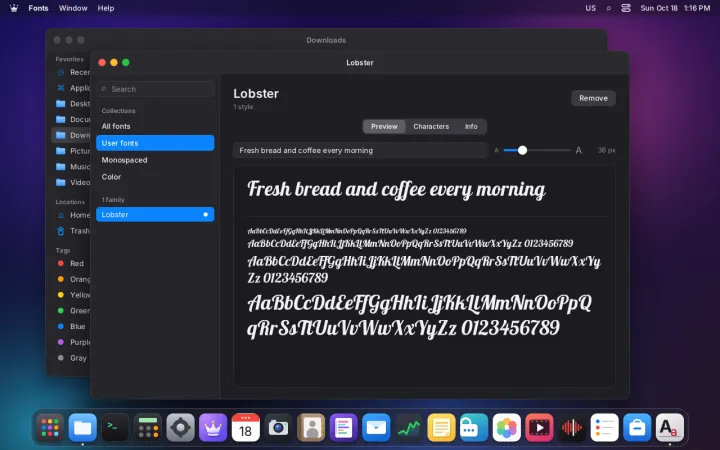
Task: Open control center in menu bar
Action: pyautogui.click(x=625, y=8)
